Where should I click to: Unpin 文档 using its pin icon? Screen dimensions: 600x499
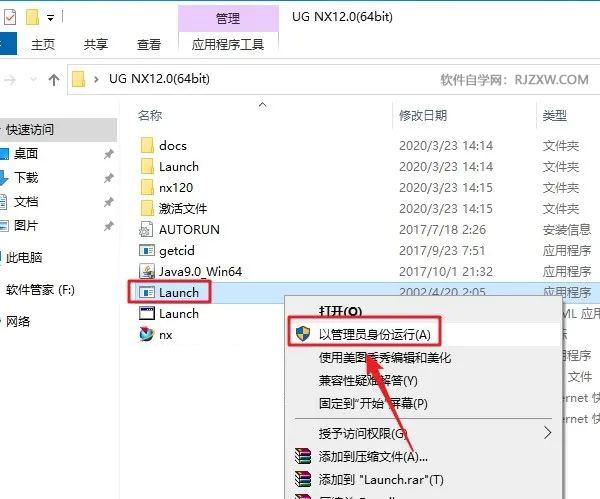point(109,202)
